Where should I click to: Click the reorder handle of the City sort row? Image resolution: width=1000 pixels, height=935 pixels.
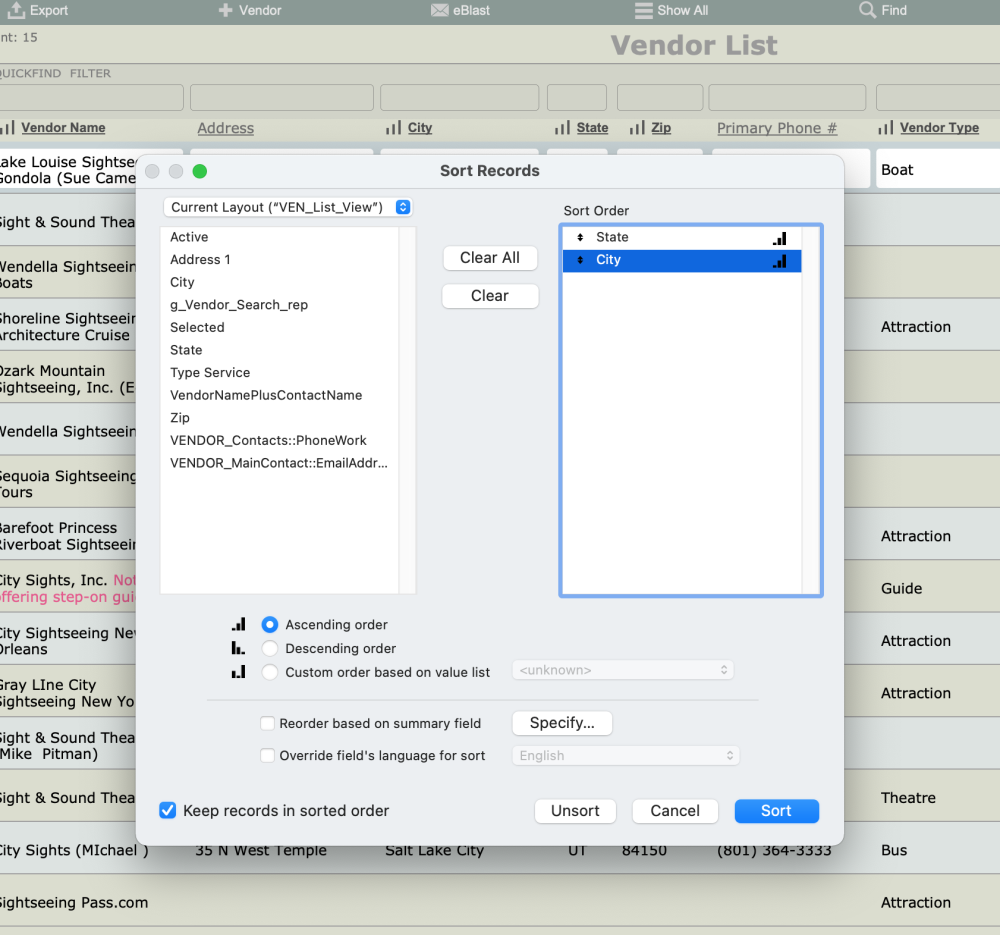click(580, 260)
